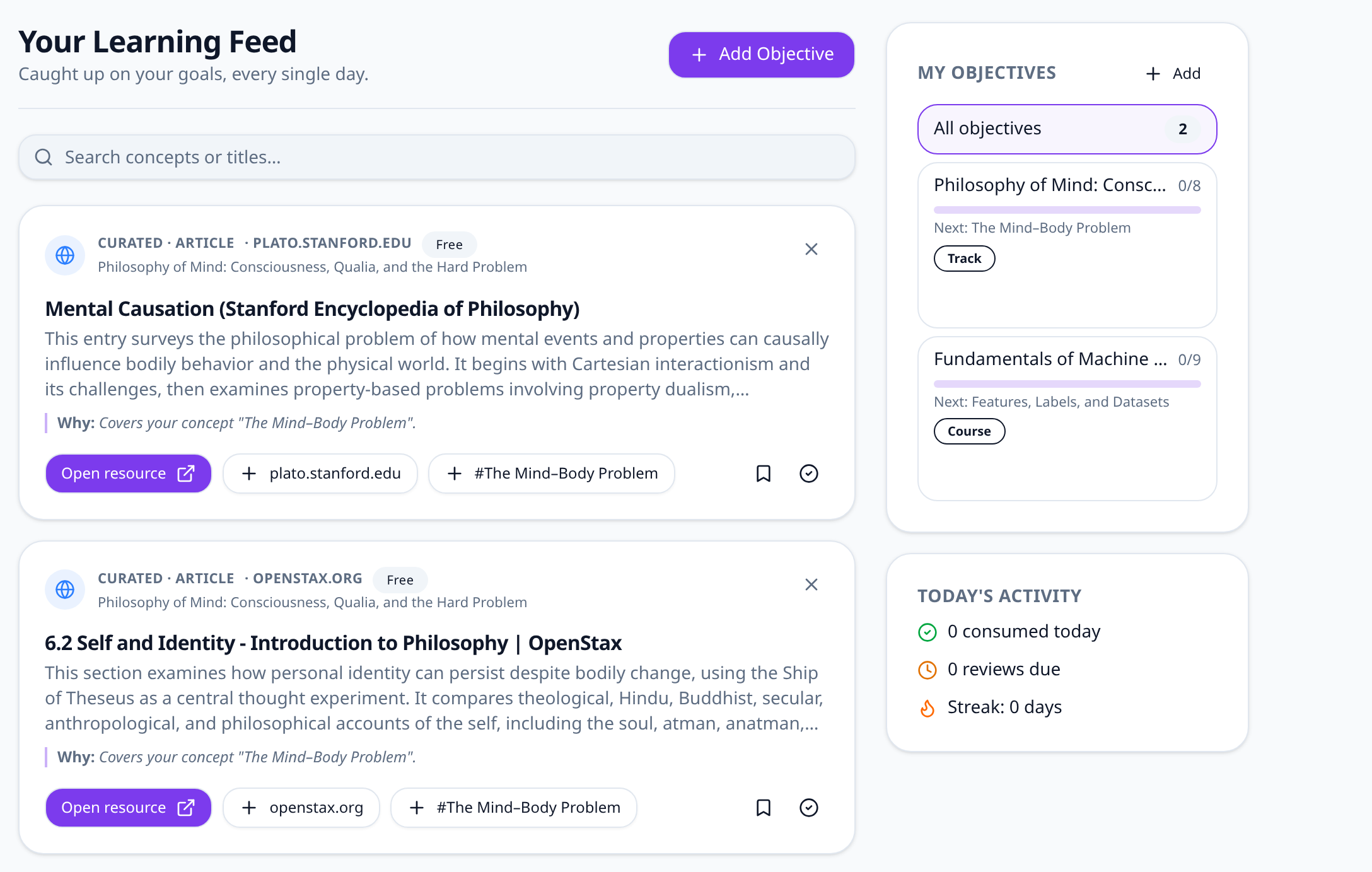Image resolution: width=1372 pixels, height=872 pixels.
Task: Click globe icon on Mental Causation card
Action: tap(65, 255)
